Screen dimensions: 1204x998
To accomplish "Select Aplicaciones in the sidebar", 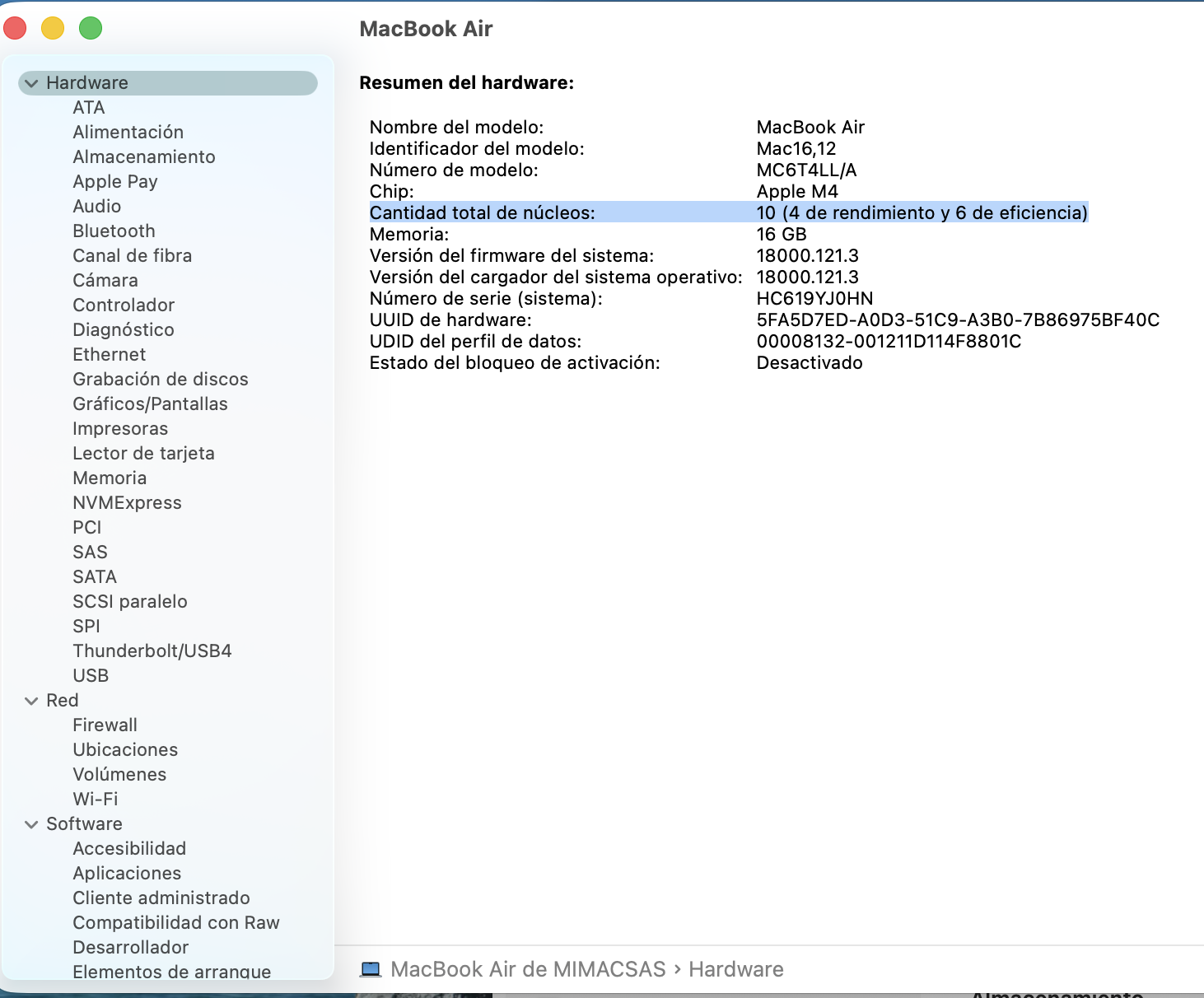I will tap(127, 874).
